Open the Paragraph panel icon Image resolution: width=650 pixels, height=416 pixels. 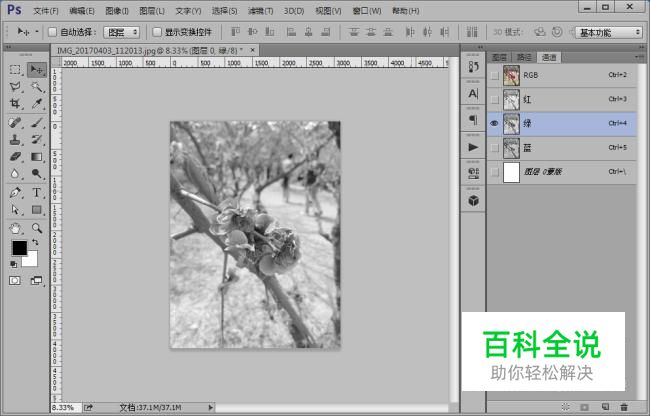(473, 120)
